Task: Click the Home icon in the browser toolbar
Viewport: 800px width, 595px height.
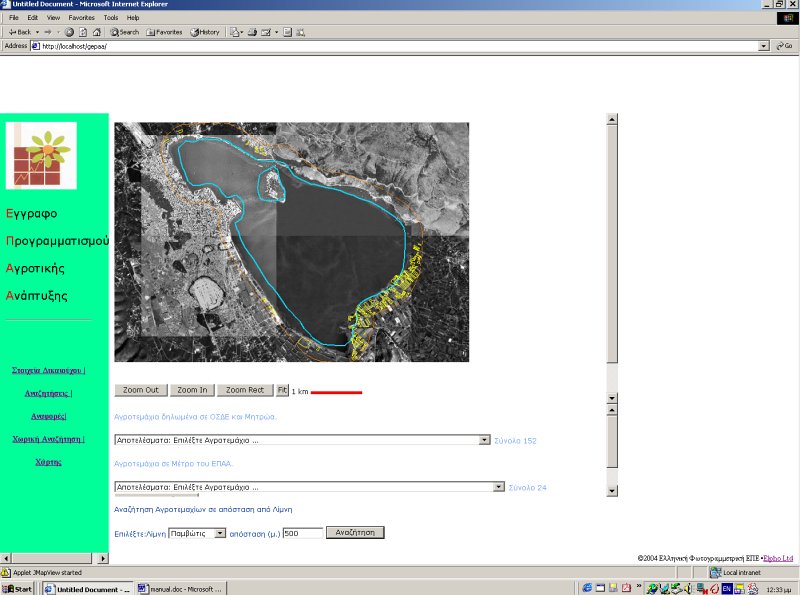Action: (x=98, y=32)
